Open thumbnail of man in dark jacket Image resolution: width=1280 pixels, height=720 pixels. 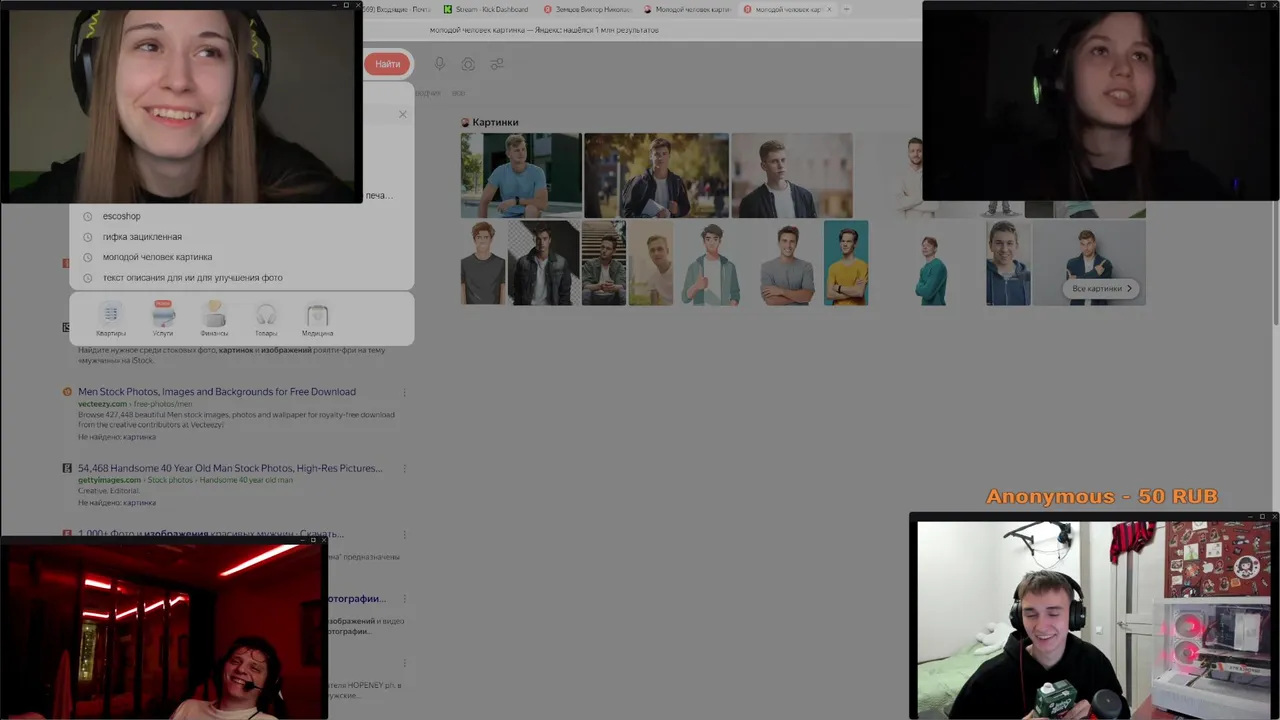coord(791,175)
